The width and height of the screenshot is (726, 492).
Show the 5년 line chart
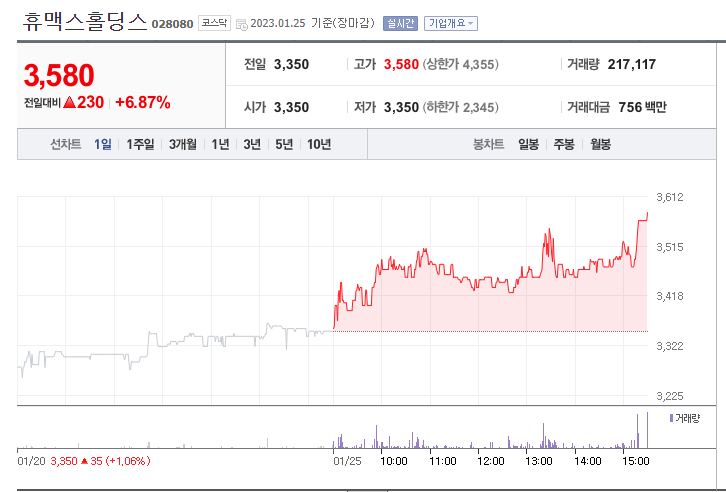coord(284,144)
